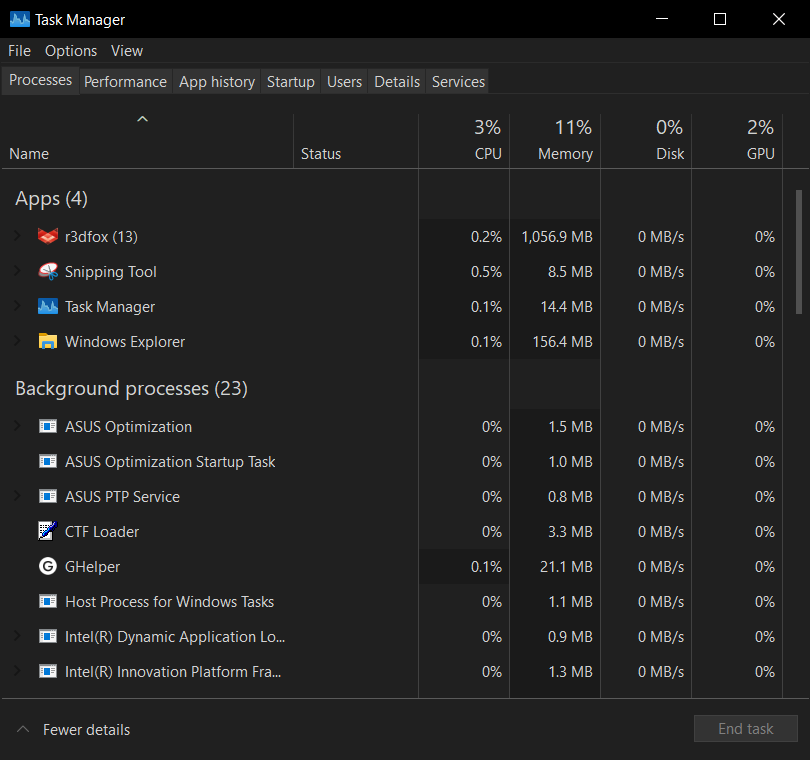The width and height of the screenshot is (810, 760).
Task: Sort processes by Disk column
Action: click(x=646, y=141)
